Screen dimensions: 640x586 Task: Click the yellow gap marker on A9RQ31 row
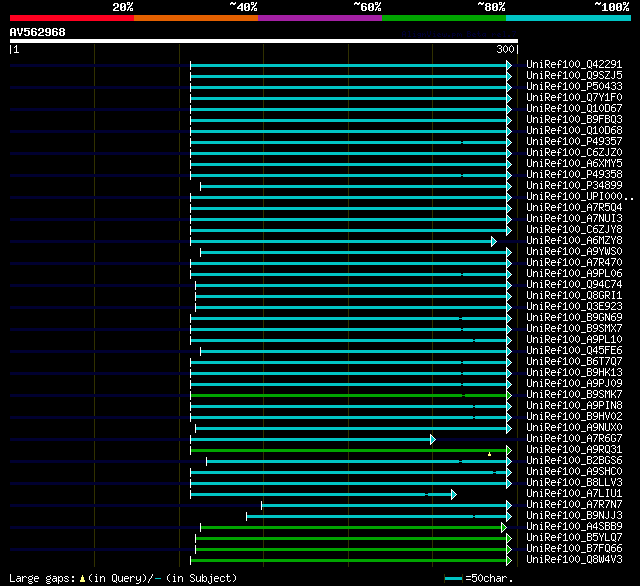[x=489, y=454]
